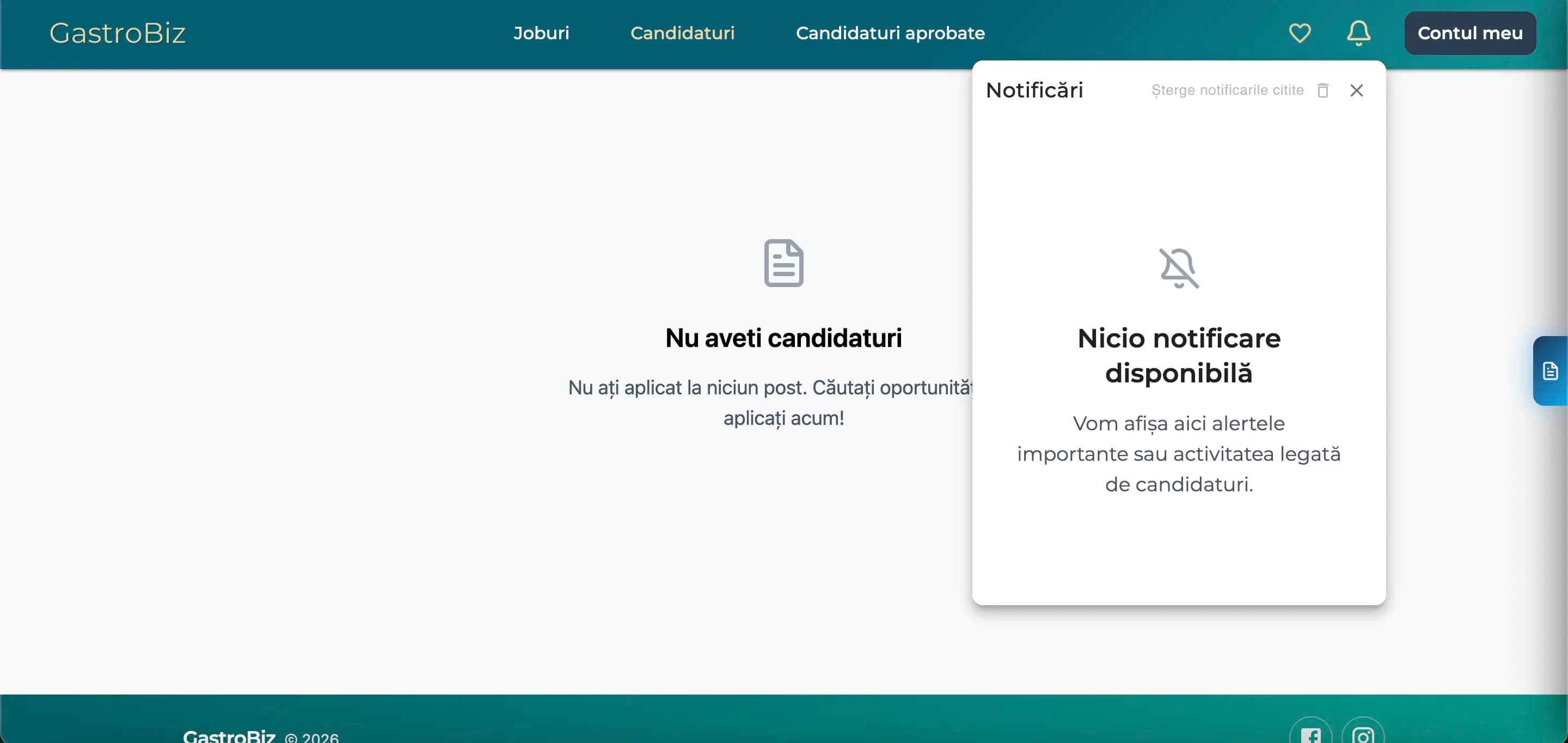Click the footer GastroBiz logo text
The image size is (1568, 743).
[x=229, y=736]
